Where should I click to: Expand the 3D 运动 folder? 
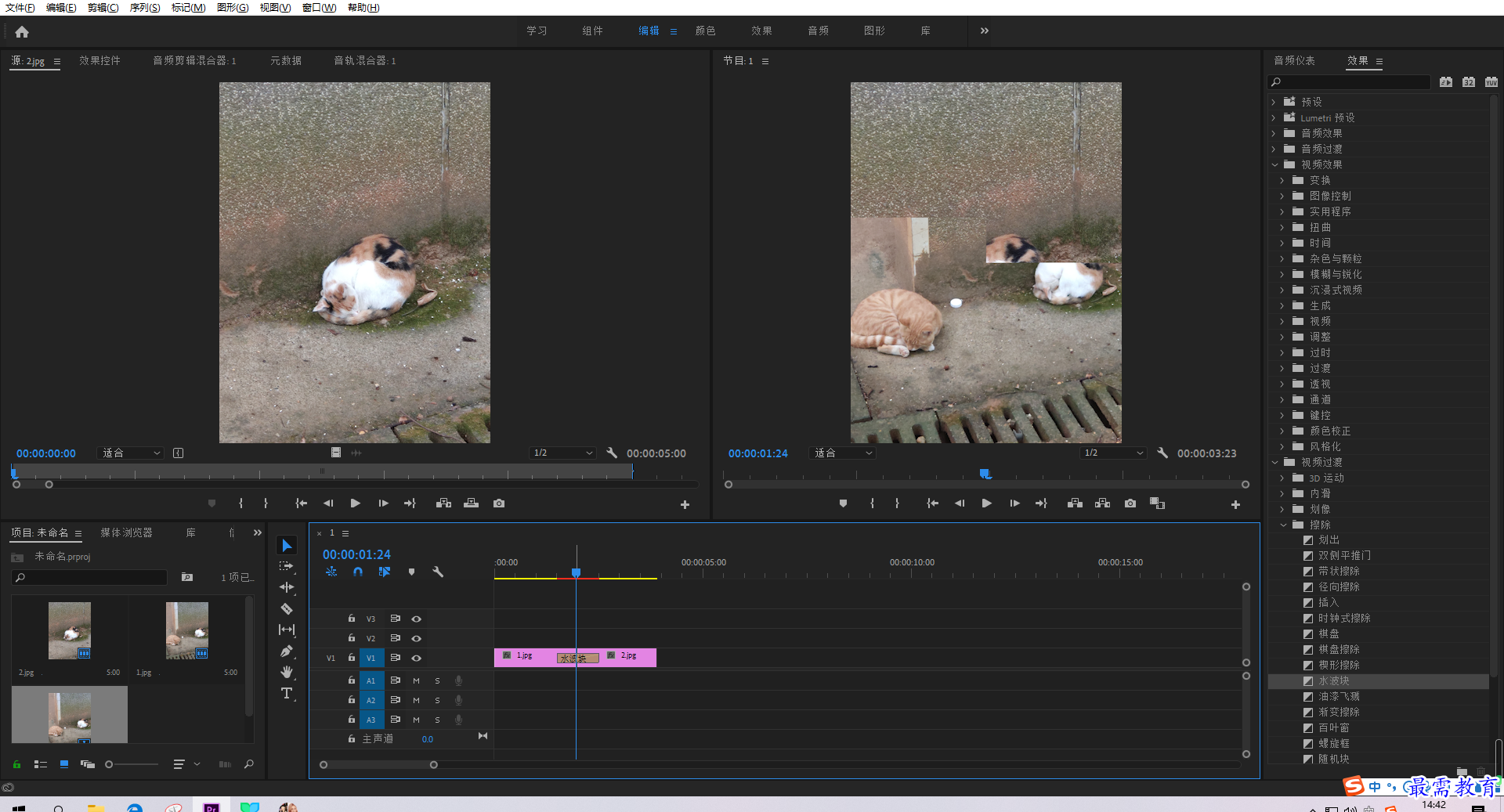tap(1282, 478)
